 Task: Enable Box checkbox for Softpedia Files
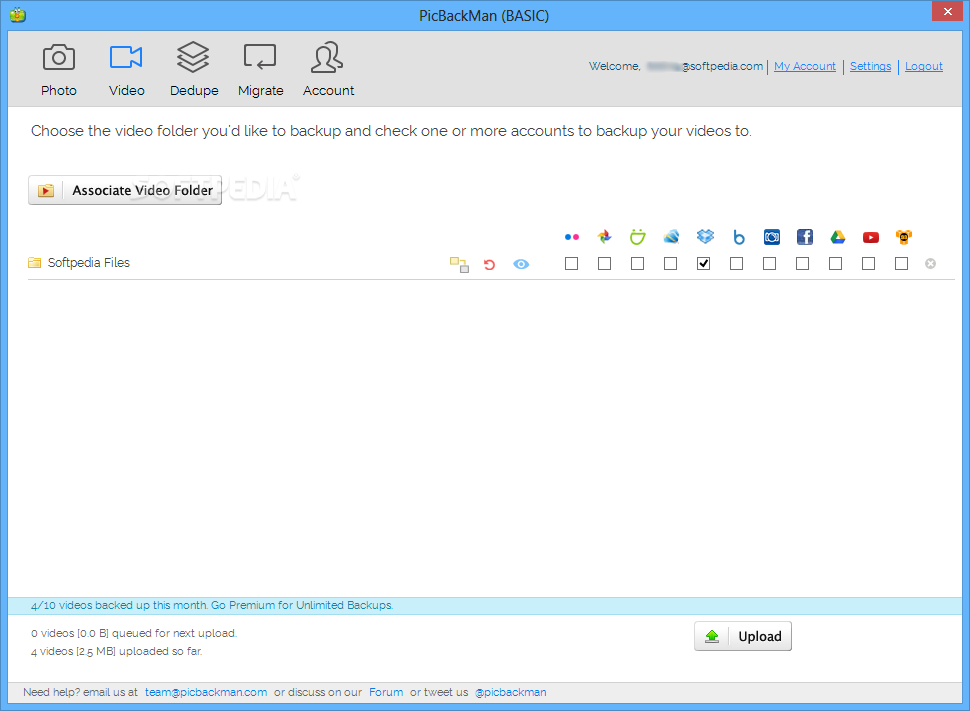click(736, 264)
